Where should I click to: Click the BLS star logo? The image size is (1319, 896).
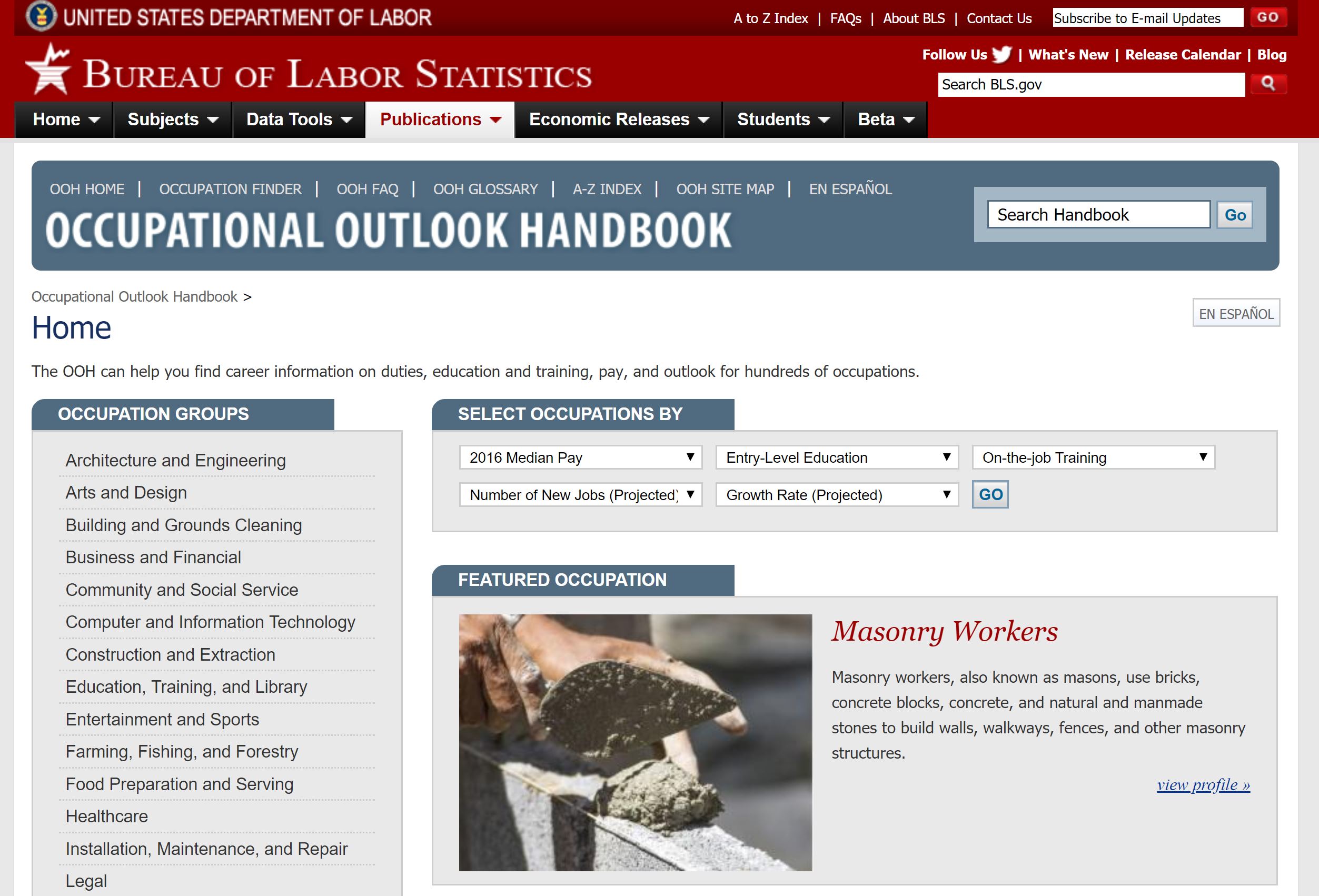click(48, 69)
